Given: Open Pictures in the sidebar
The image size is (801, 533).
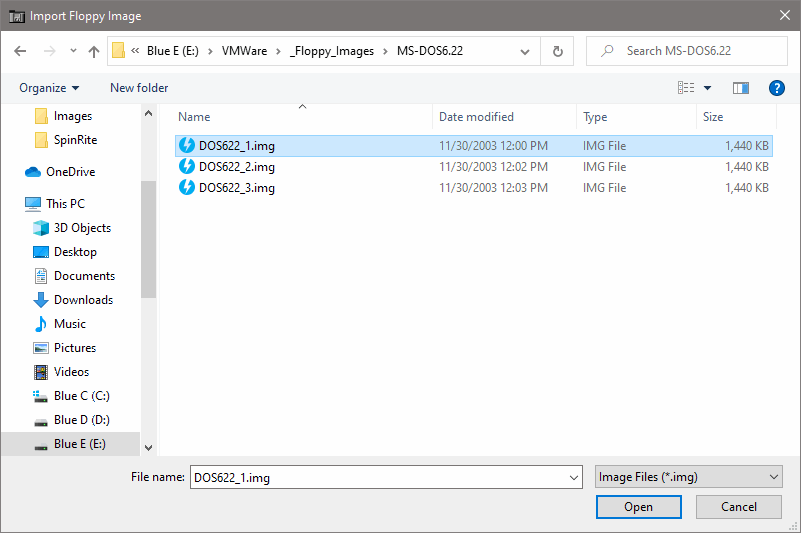Looking at the screenshot, I should [75, 347].
